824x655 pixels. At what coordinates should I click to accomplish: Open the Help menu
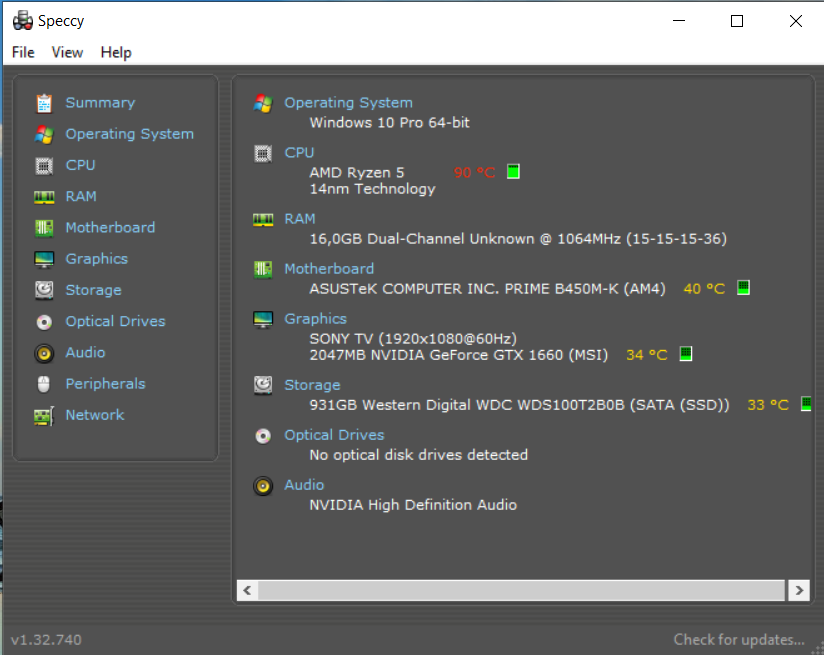(116, 53)
